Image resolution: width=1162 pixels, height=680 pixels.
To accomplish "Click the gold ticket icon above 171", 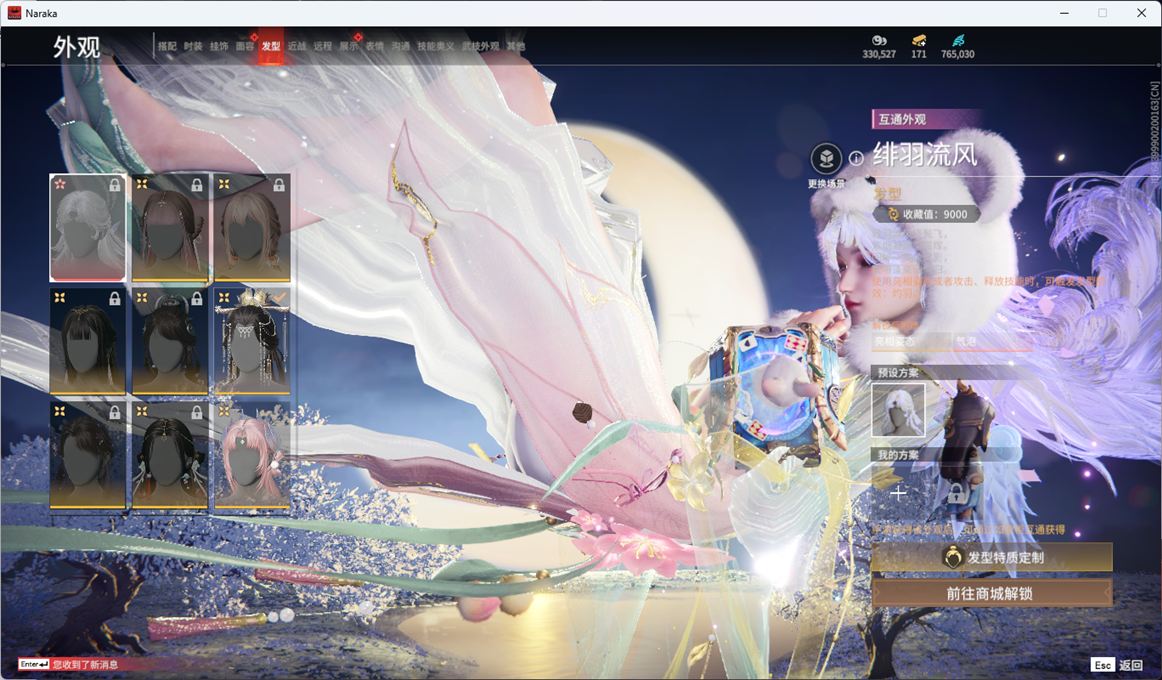I will [919, 40].
